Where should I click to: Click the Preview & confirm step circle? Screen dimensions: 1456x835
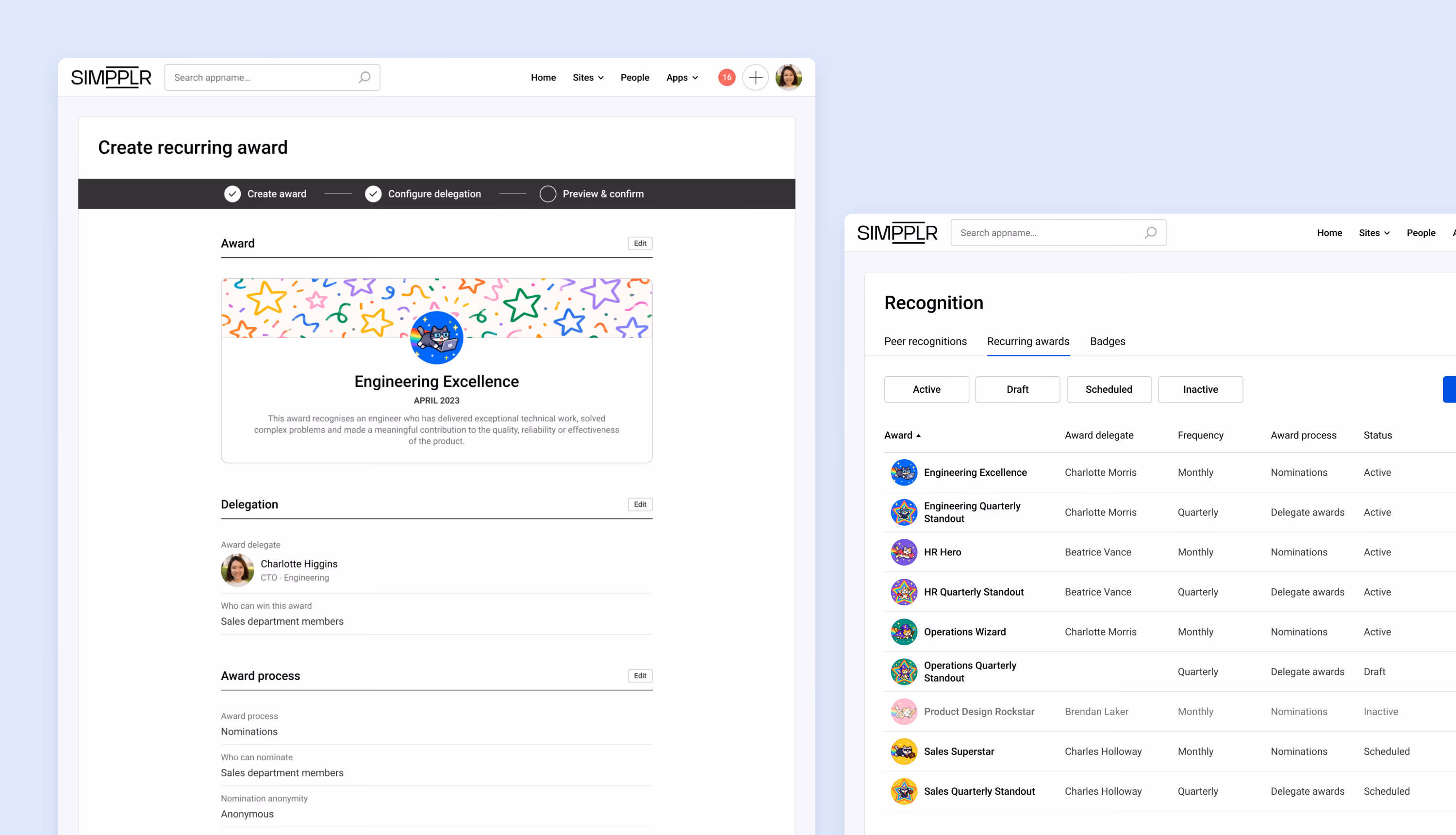tap(548, 194)
